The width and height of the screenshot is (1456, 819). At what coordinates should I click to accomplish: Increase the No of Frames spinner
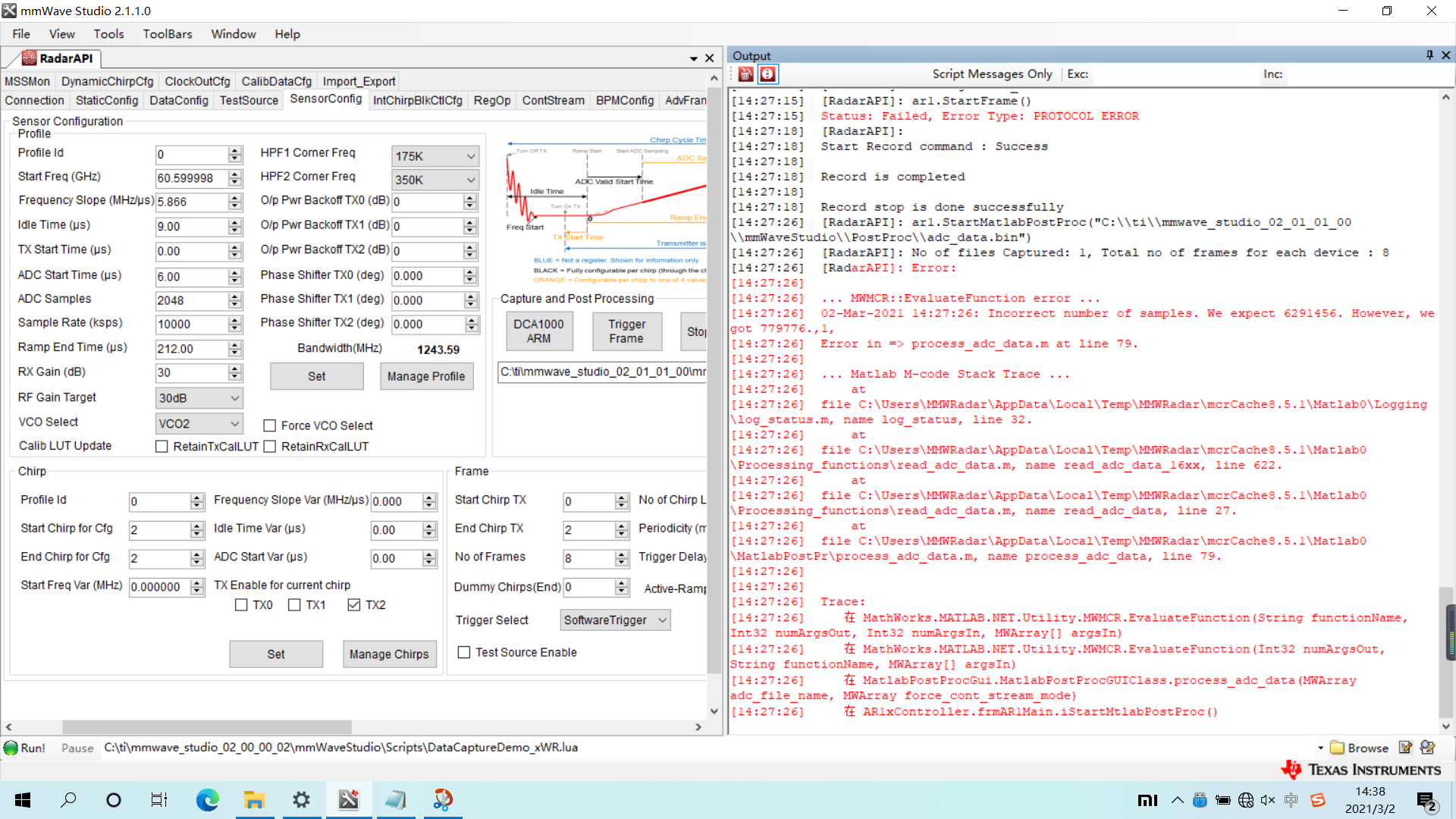click(622, 554)
